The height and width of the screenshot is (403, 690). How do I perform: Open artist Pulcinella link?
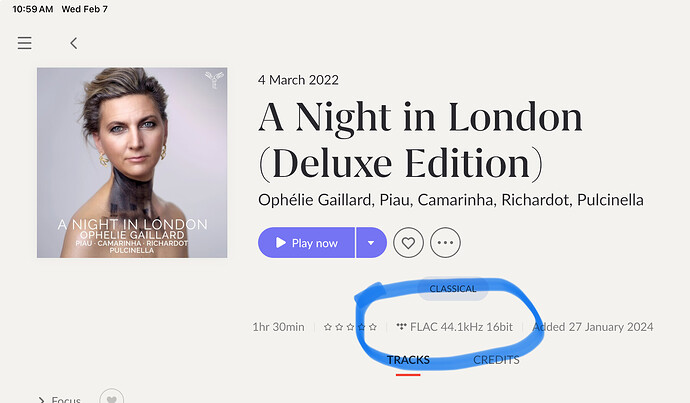coord(610,200)
